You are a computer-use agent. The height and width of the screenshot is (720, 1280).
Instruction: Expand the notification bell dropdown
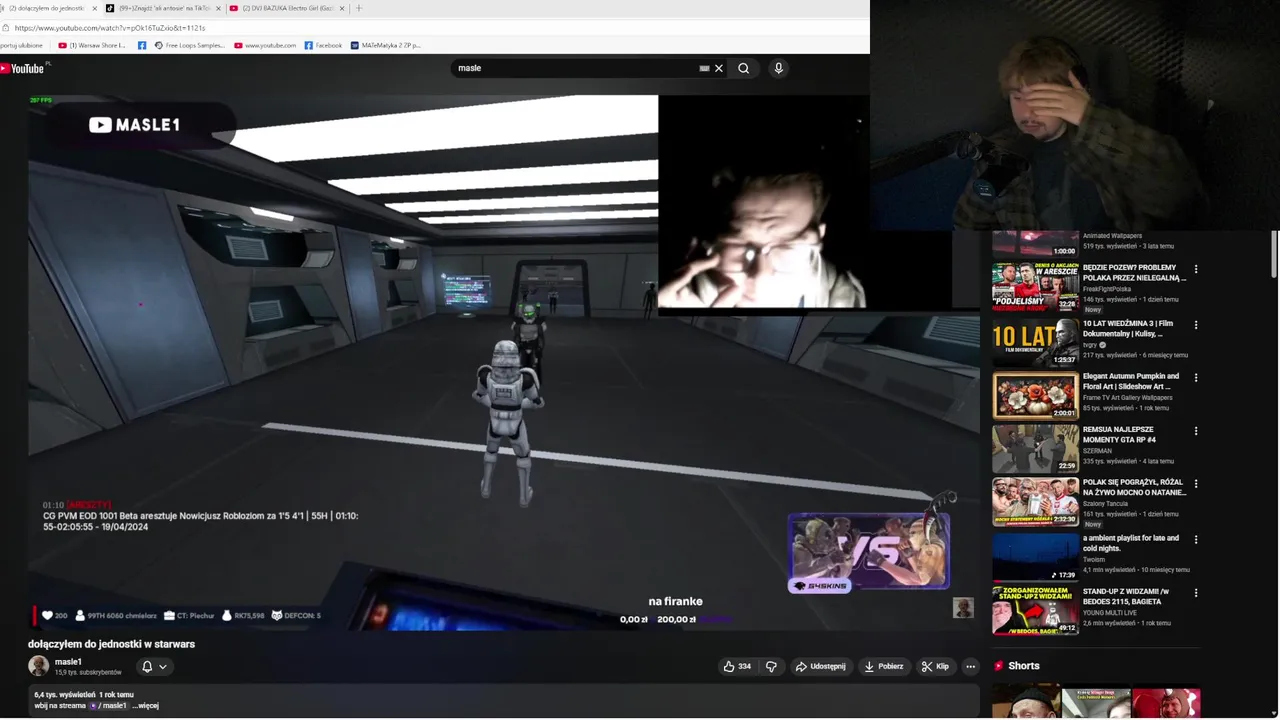pos(154,666)
